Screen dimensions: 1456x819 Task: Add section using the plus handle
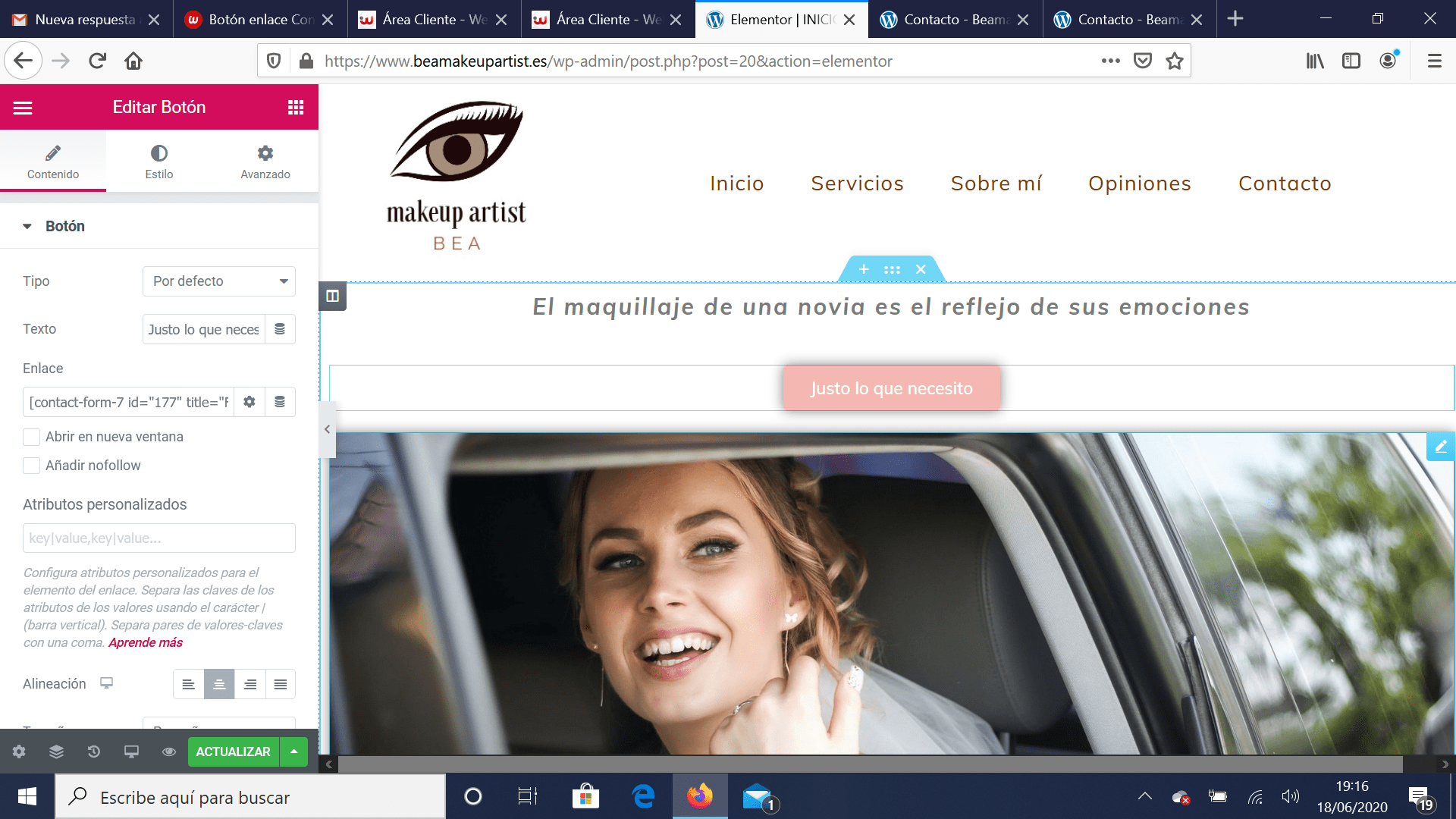[864, 269]
